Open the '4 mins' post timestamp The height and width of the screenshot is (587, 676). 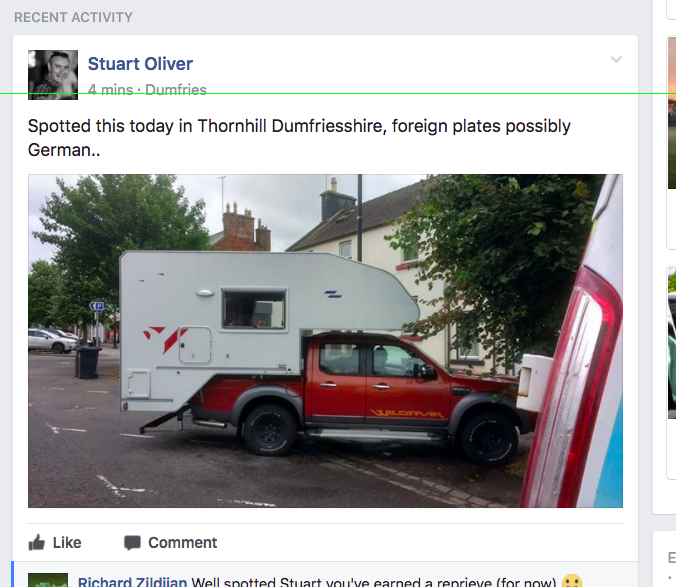[x=110, y=90]
